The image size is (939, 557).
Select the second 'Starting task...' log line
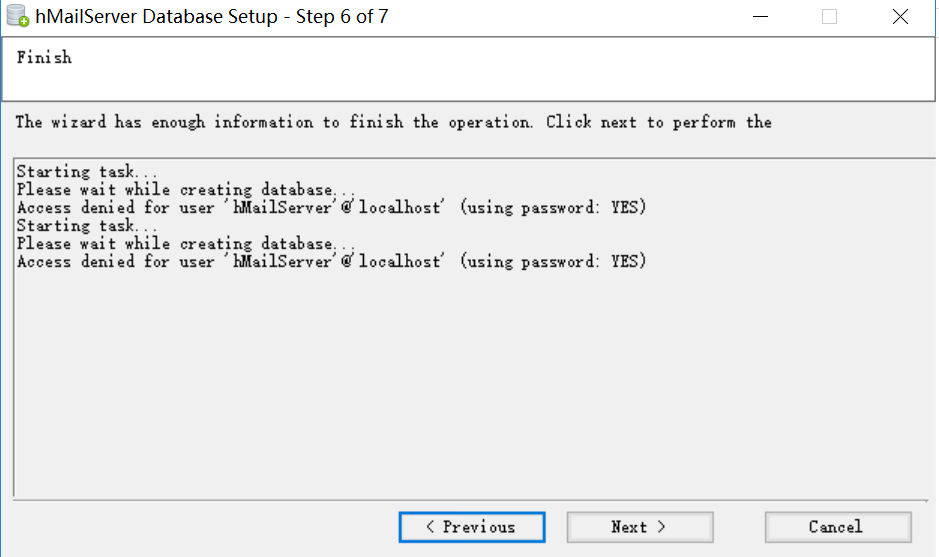(x=87, y=226)
